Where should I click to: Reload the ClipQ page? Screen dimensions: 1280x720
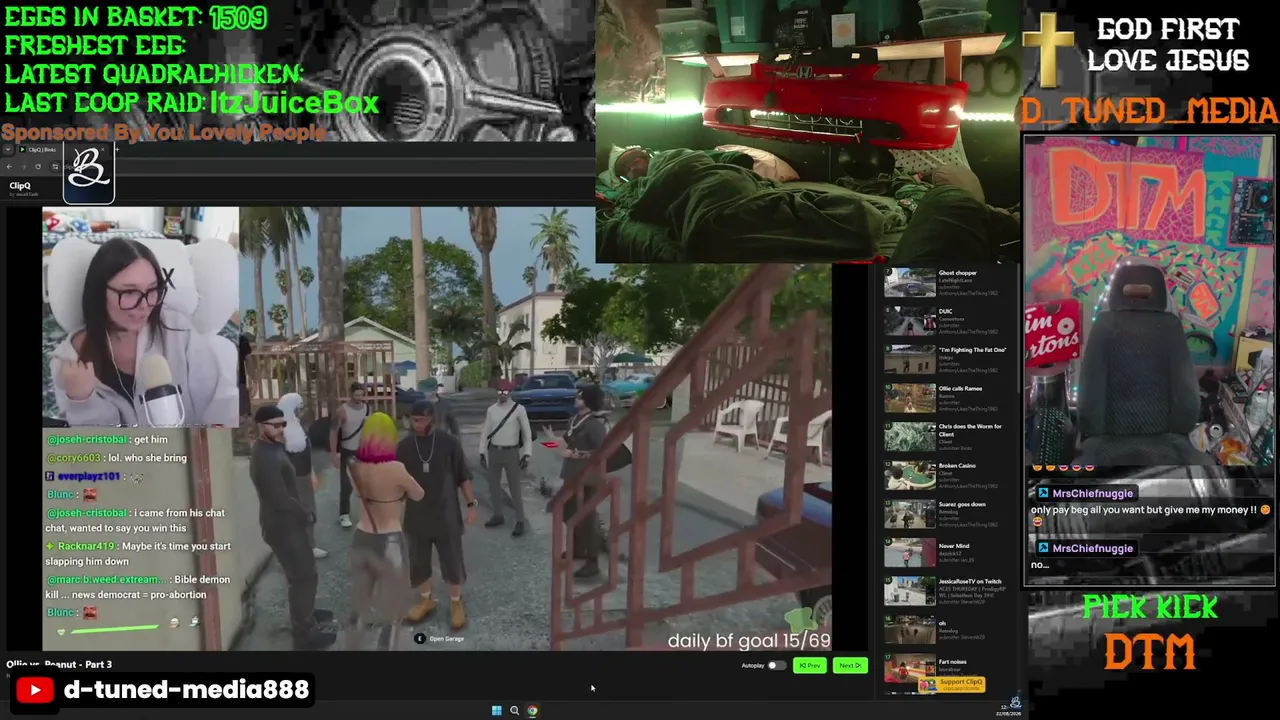(38, 166)
